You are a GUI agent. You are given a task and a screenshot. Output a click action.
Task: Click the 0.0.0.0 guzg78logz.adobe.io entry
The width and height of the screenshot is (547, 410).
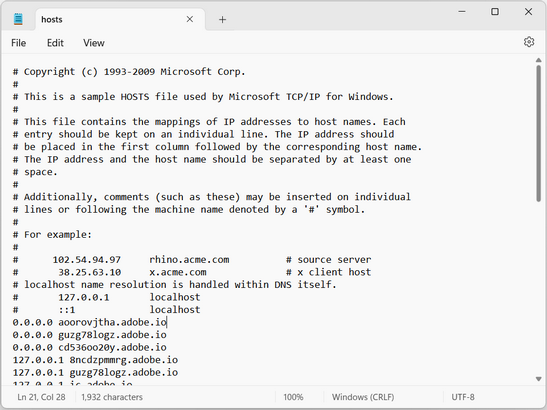point(89,335)
